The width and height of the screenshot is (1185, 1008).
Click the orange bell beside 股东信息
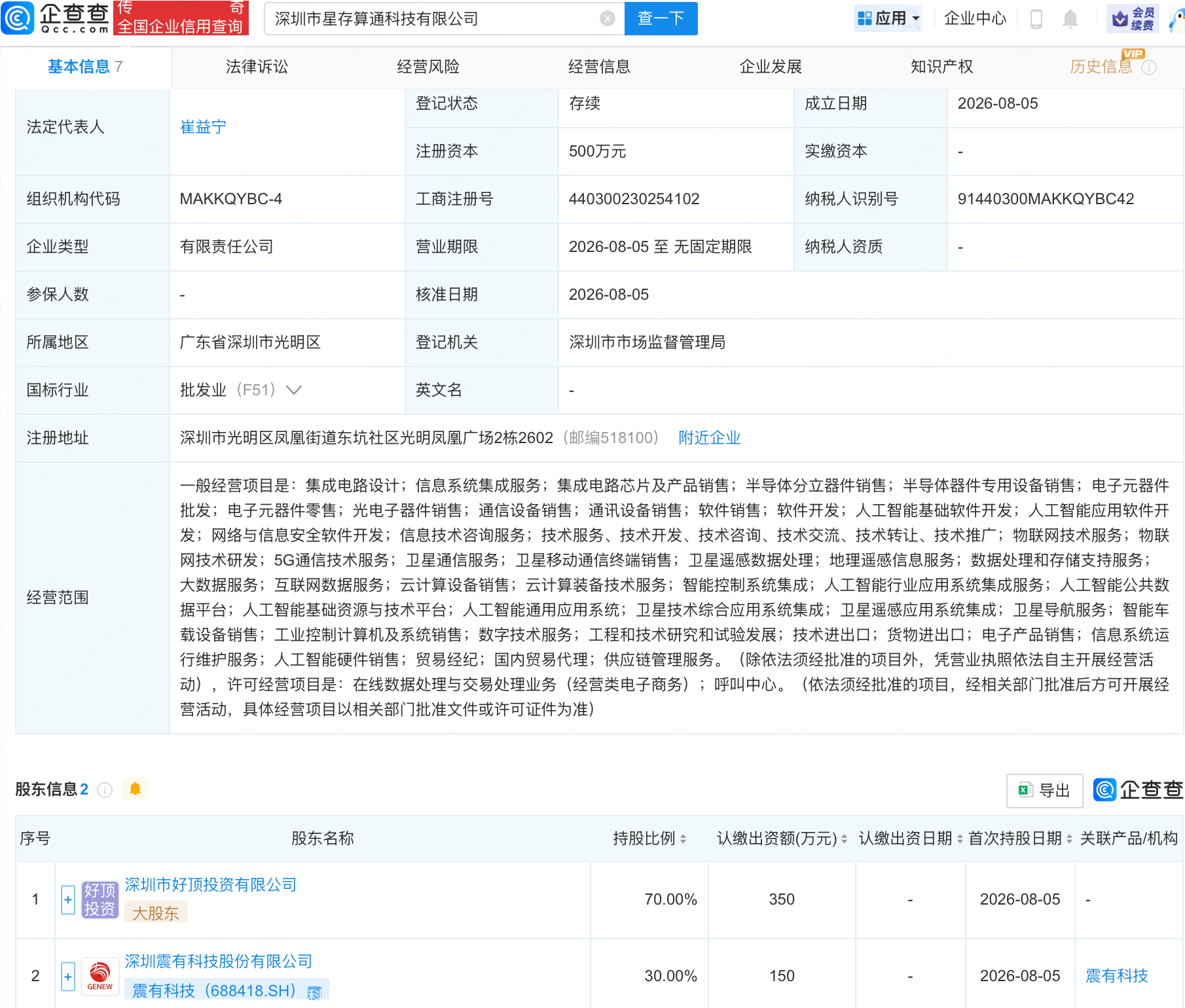point(136,789)
